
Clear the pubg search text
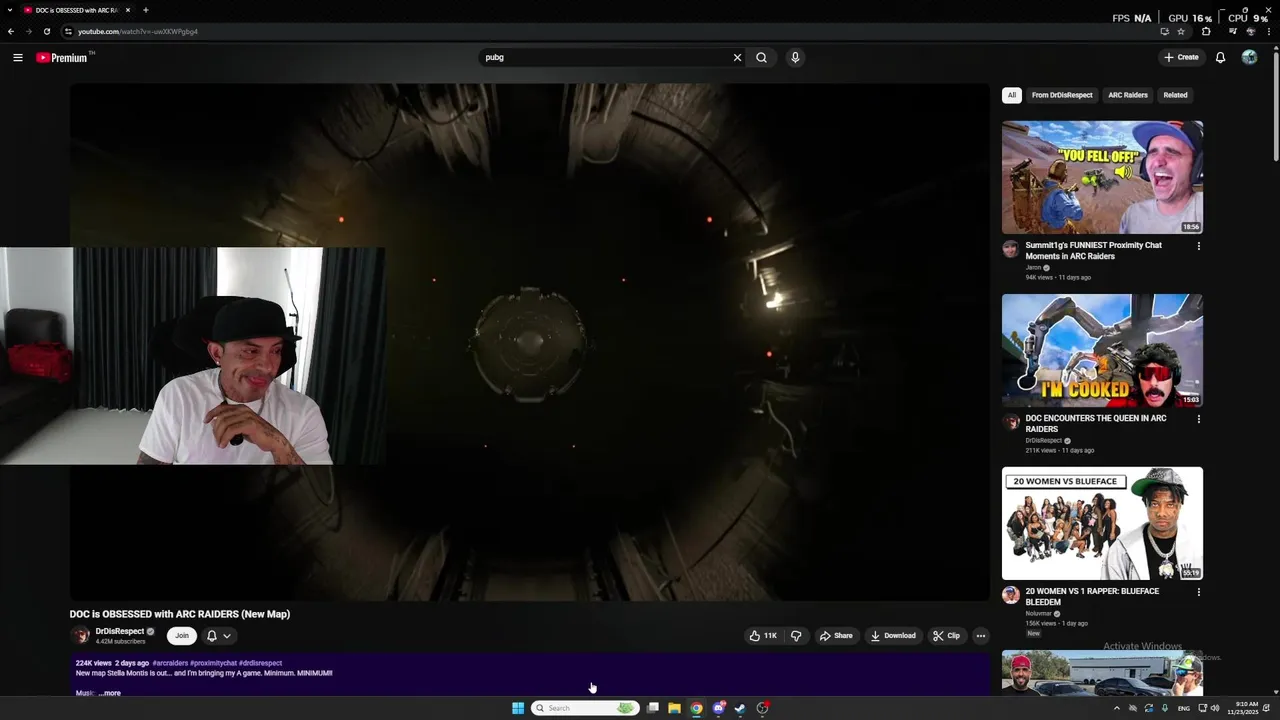pos(737,57)
